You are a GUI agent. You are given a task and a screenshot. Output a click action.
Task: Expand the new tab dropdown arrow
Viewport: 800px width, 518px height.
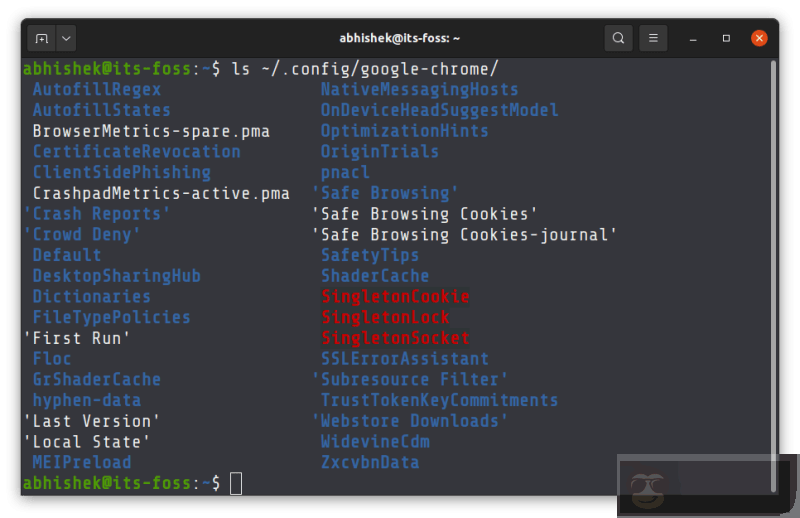click(x=66, y=38)
